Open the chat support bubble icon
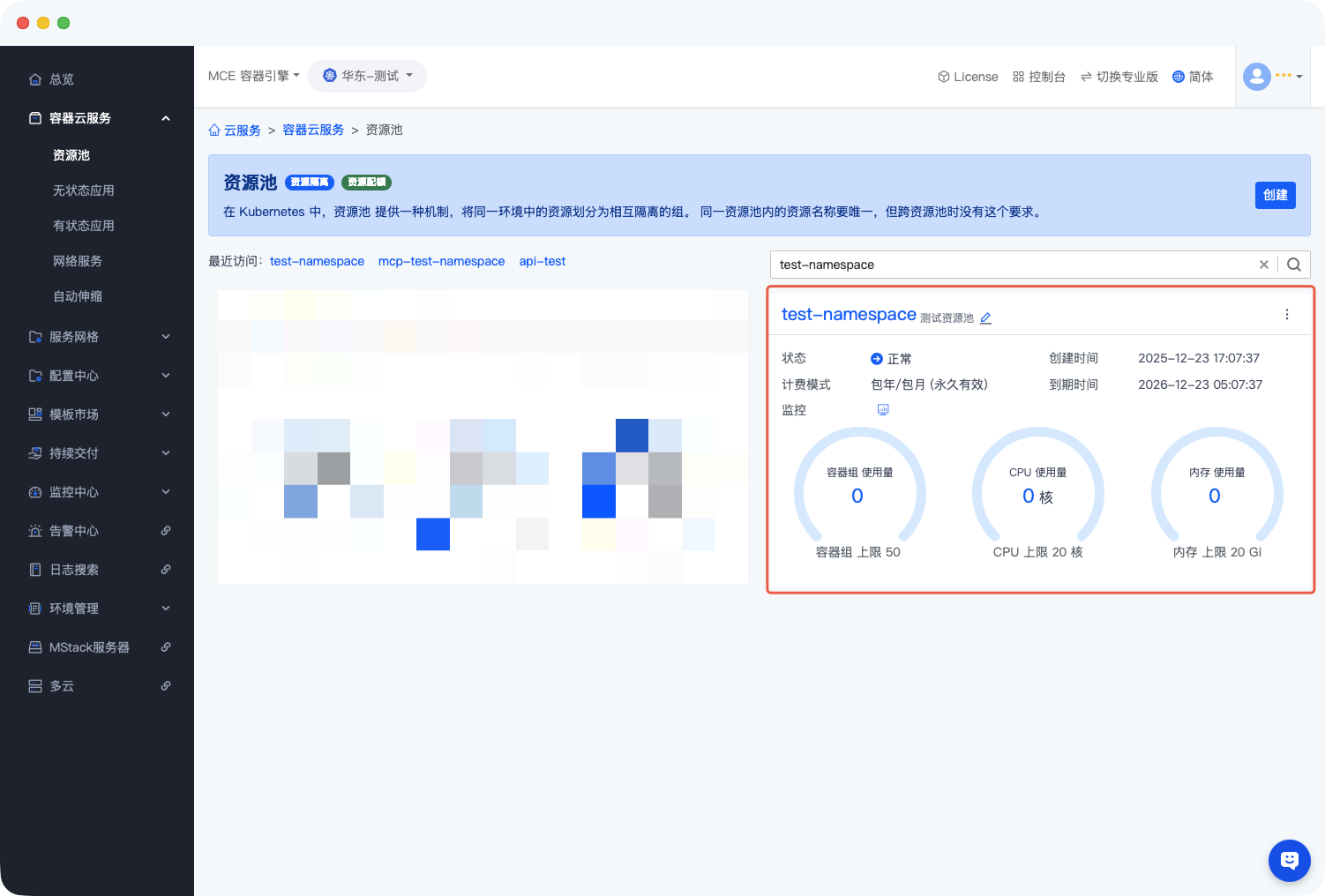 pyautogui.click(x=1289, y=860)
